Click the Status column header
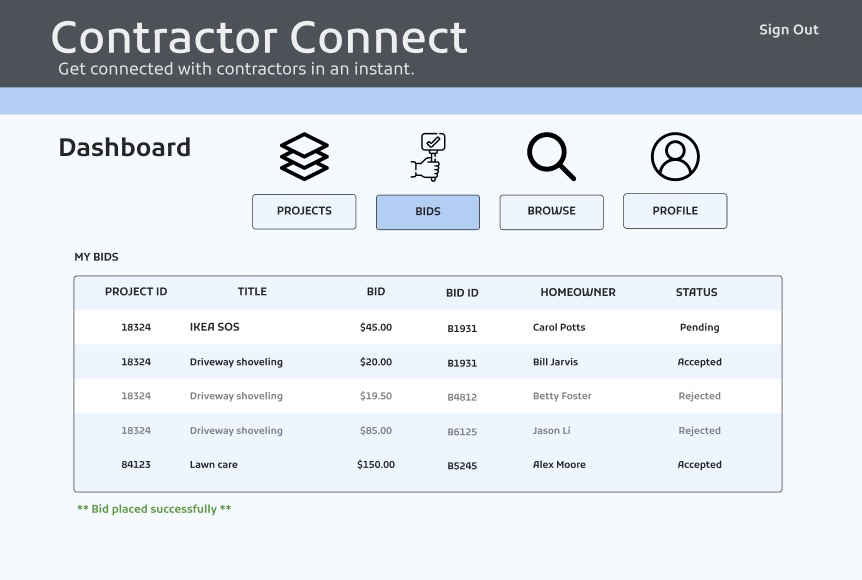The height and width of the screenshot is (580, 862). click(696, 292)
